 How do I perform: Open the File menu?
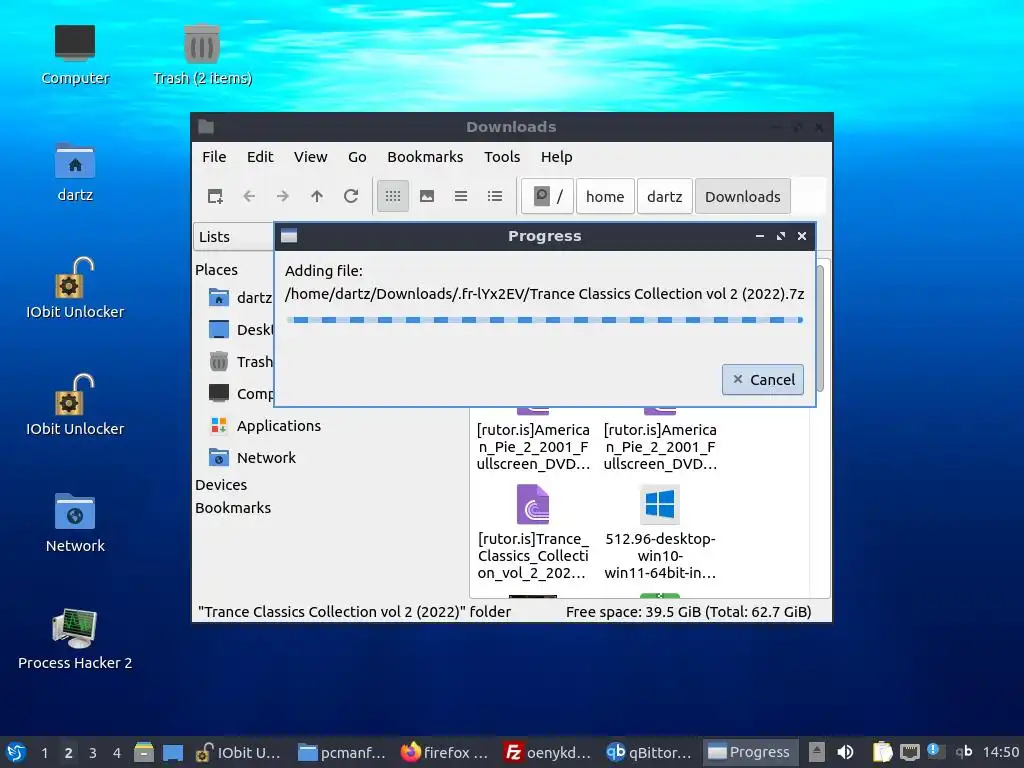[x=214, y=157]
